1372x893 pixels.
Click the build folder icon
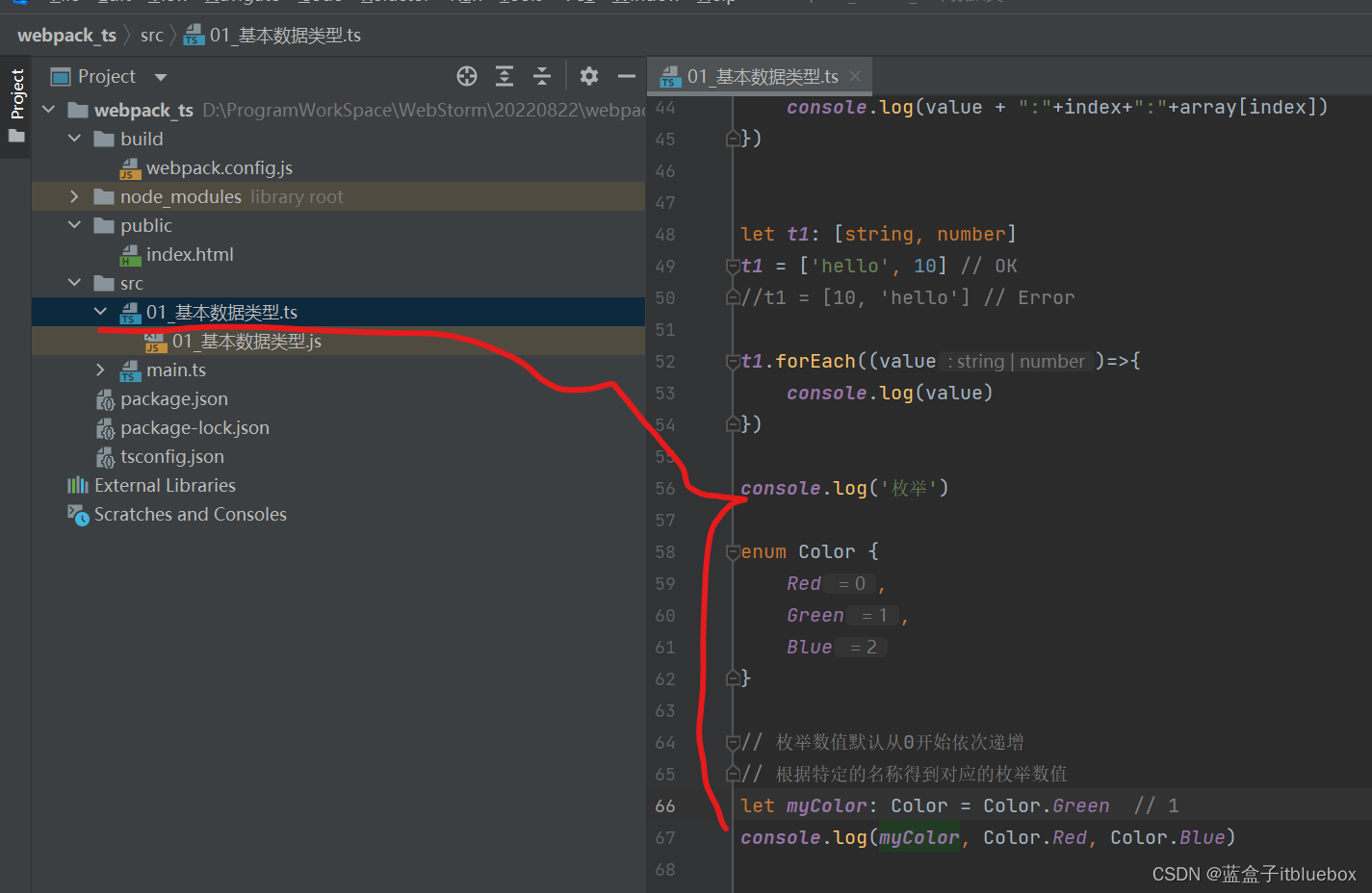pyautogui.click(x=104, y=139)
